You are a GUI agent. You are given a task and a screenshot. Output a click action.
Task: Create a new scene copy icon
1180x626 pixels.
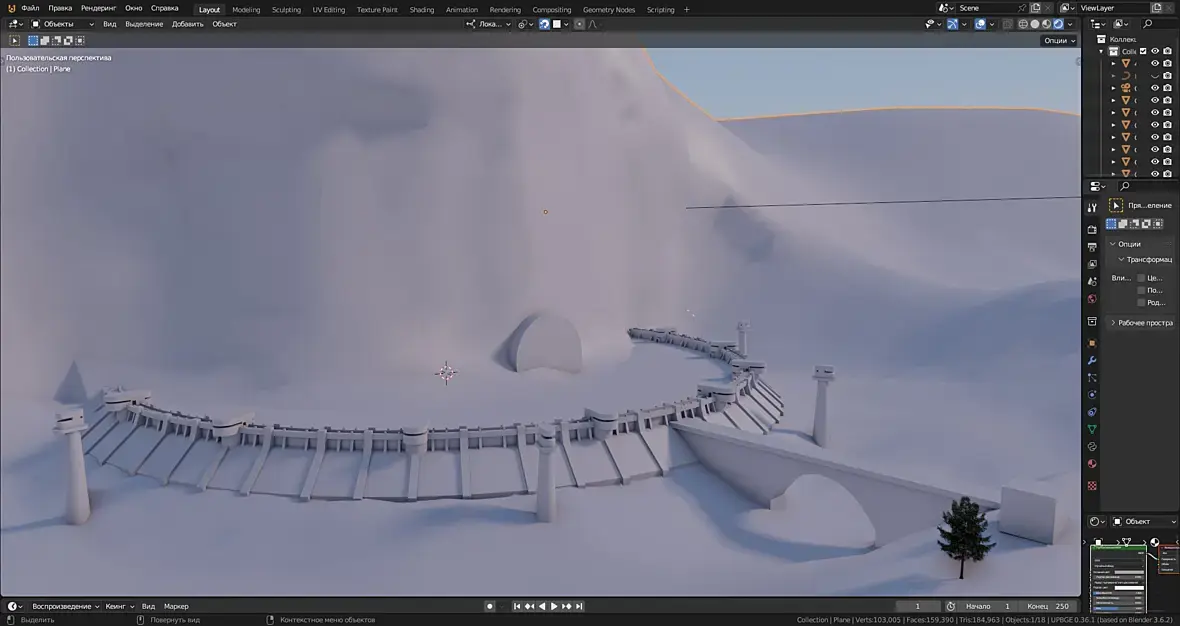coord(1036,8)
